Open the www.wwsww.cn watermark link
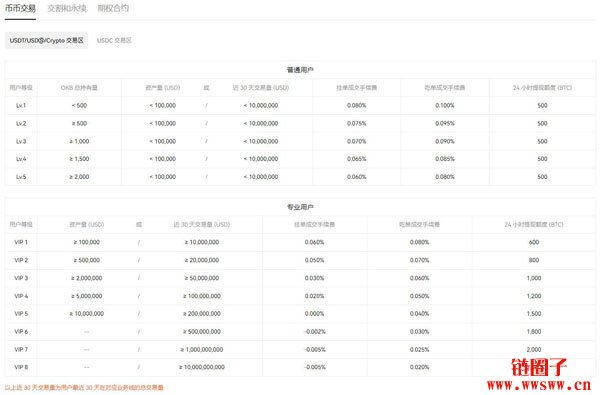Viewport: 600px width, 395px height. (539, 385)
